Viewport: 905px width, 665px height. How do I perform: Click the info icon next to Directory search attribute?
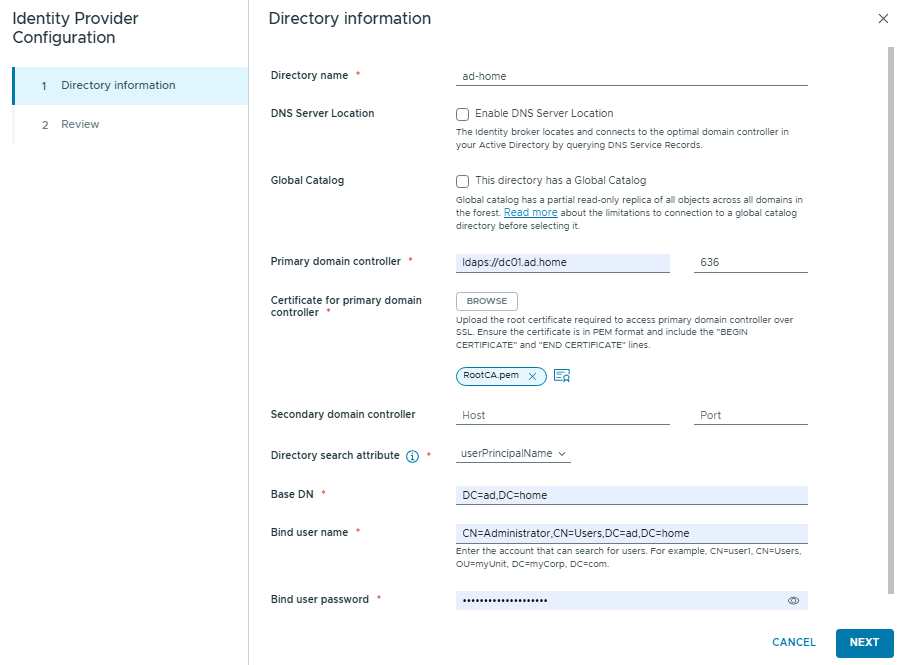point(412,456)
